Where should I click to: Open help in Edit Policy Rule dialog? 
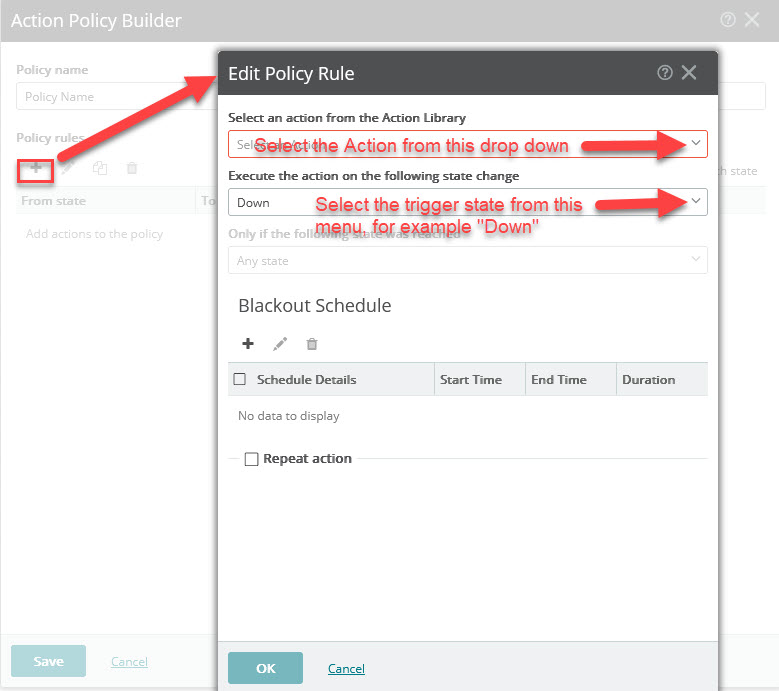tap(664, 73)
